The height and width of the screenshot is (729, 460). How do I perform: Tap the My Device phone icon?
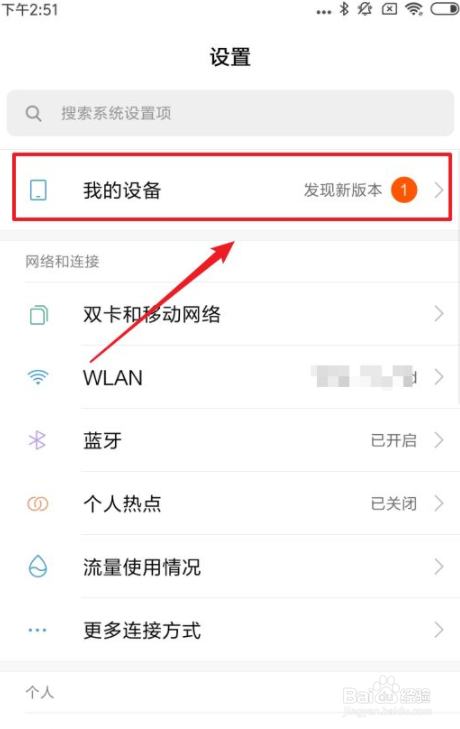click(38, 190)
